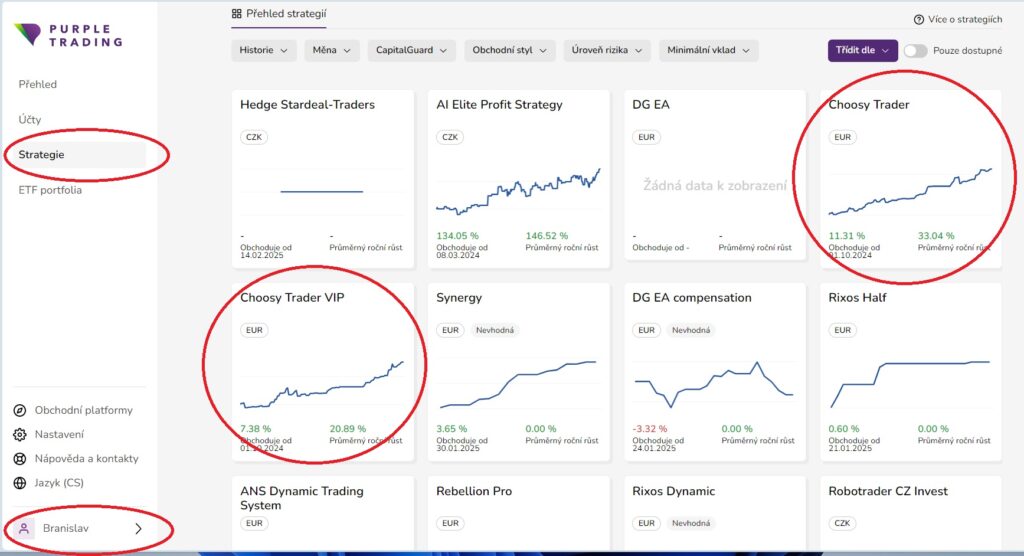Open the DG EA compensation card title
The image size is (1024, 556).
pyautogui.click(x=692, y=297)
